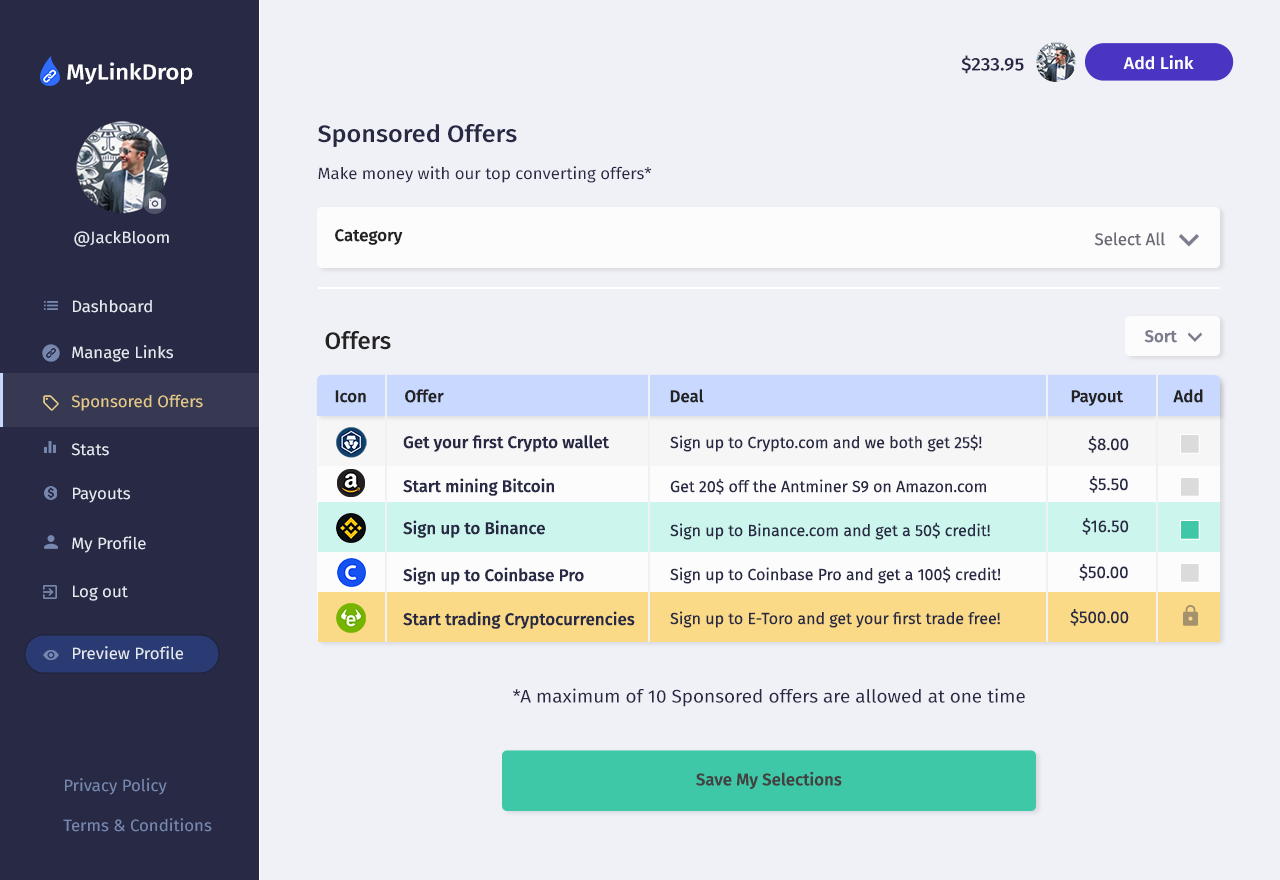The height and width of the screenshot is (880, 1280).
Task: Check the Add box for Crypto wallet offer
Action: point(1190,444)
